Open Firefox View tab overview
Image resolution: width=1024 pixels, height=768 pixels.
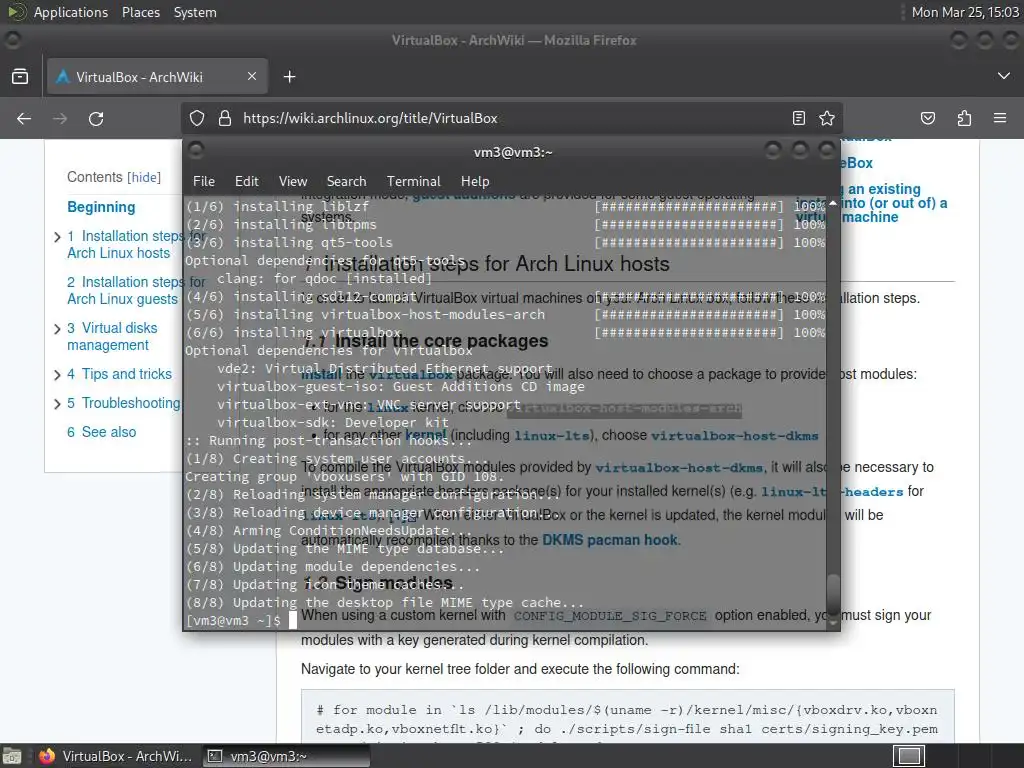(x=20, y=76)
